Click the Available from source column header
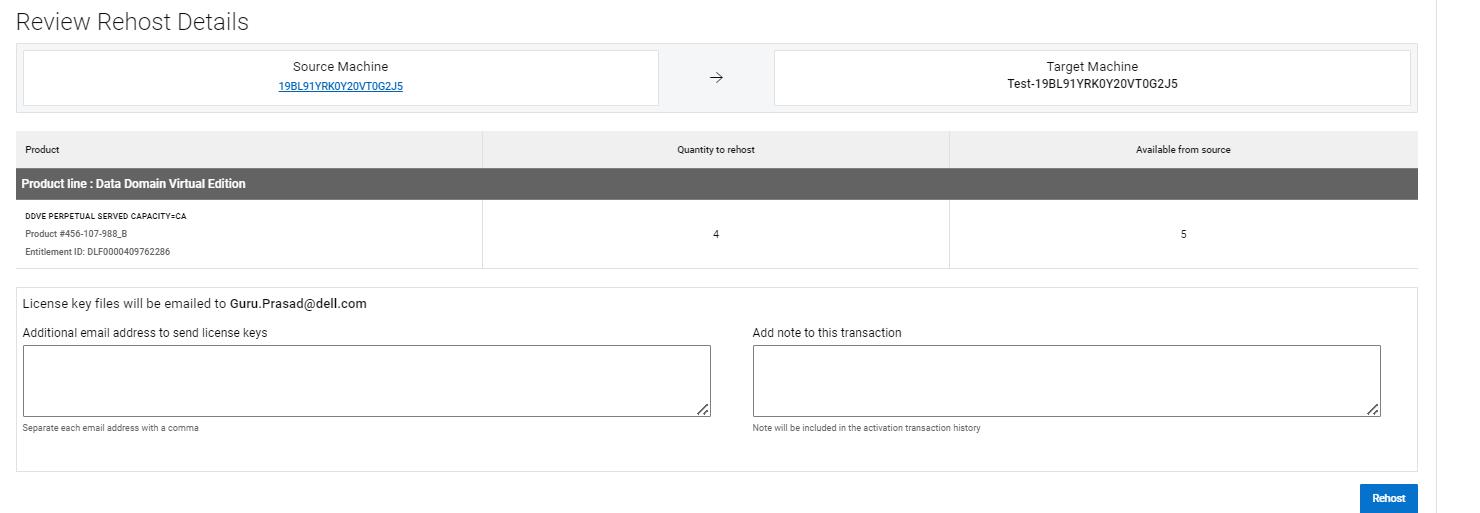This screenshot has width=1480, height=513. click(1183, 150)
